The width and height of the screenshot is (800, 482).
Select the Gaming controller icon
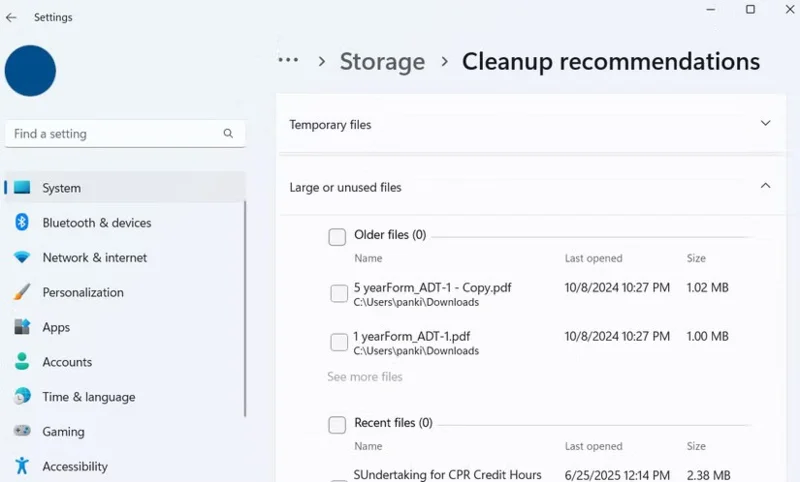point(22,432)
